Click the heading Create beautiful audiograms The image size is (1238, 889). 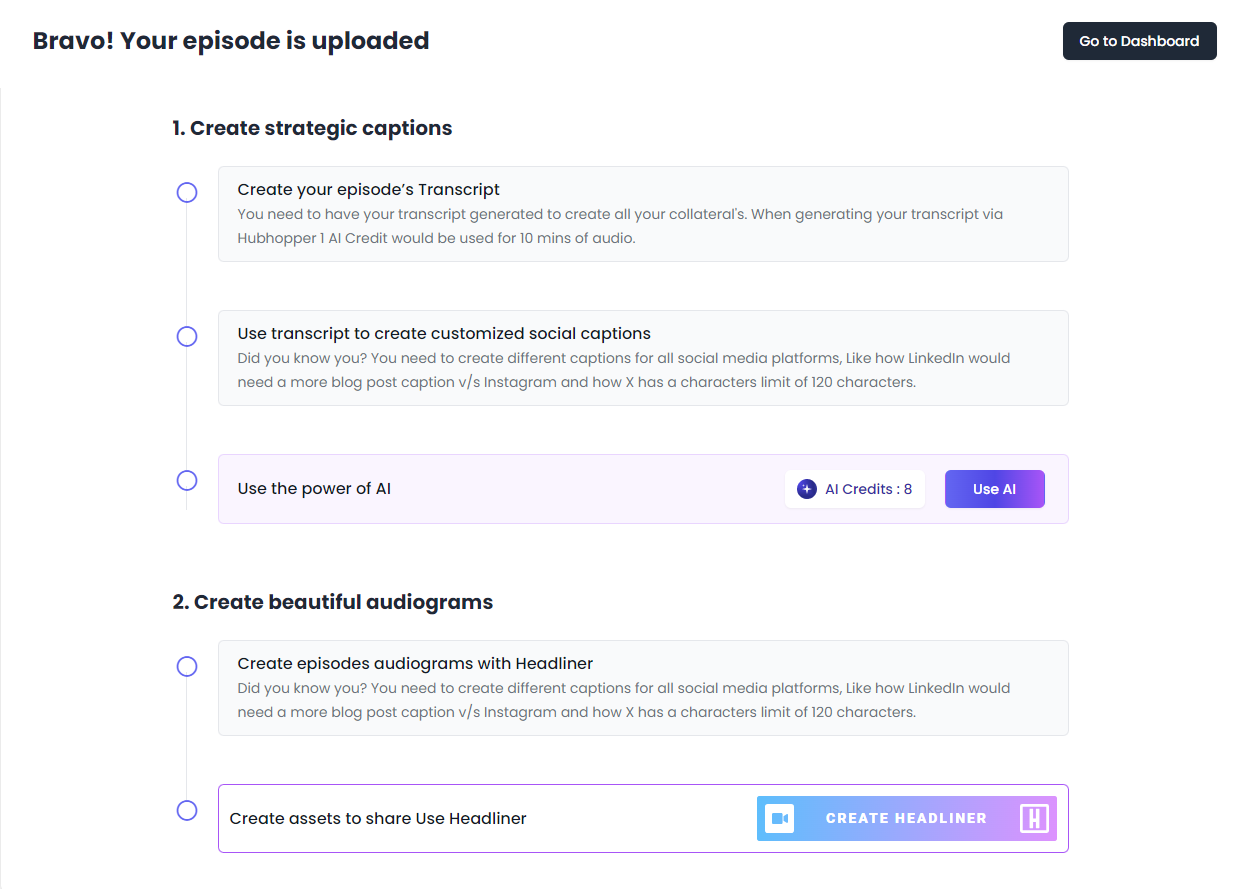pos(331,602)
